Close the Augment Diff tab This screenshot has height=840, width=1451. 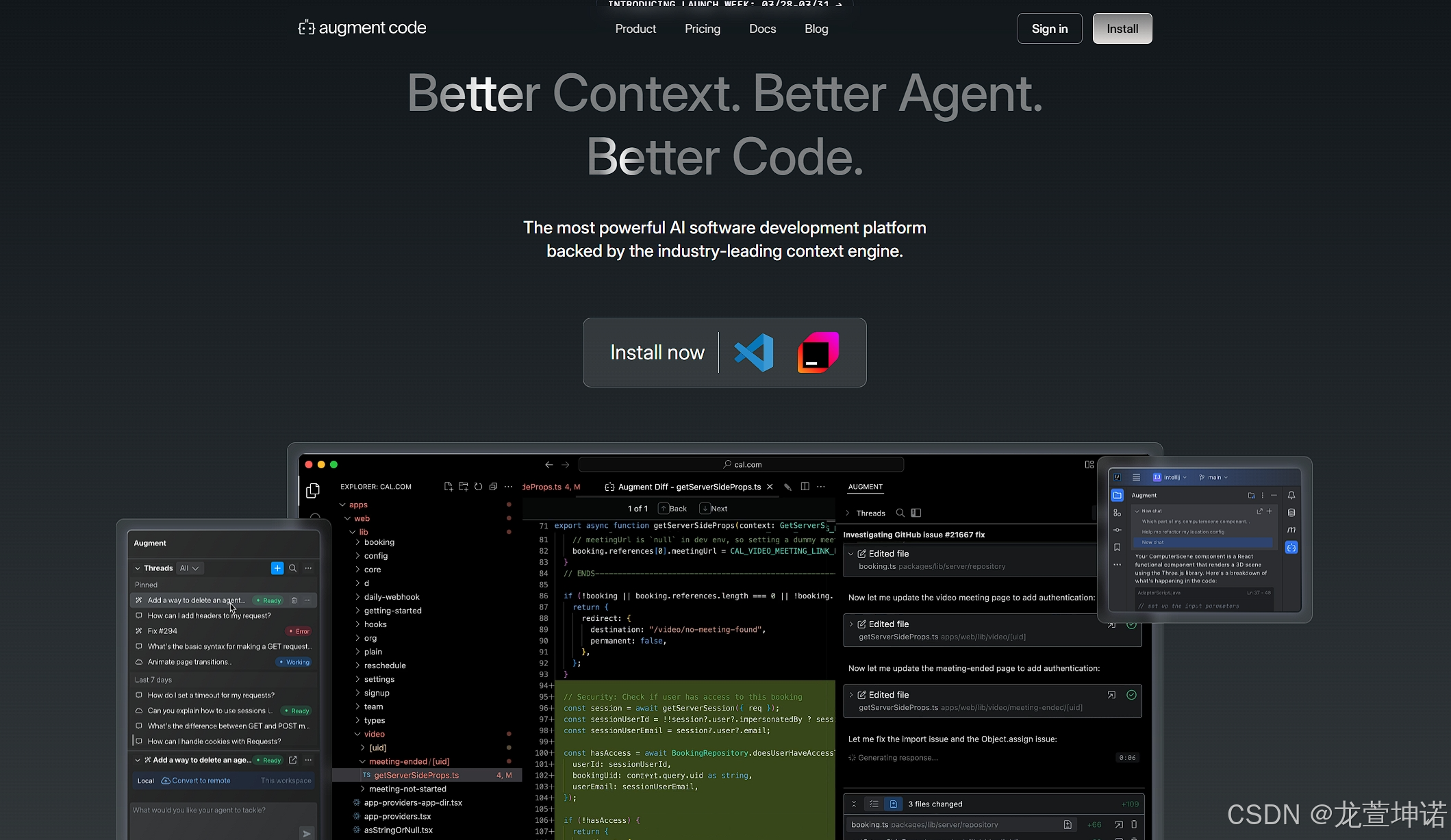(x=770, y=487)
